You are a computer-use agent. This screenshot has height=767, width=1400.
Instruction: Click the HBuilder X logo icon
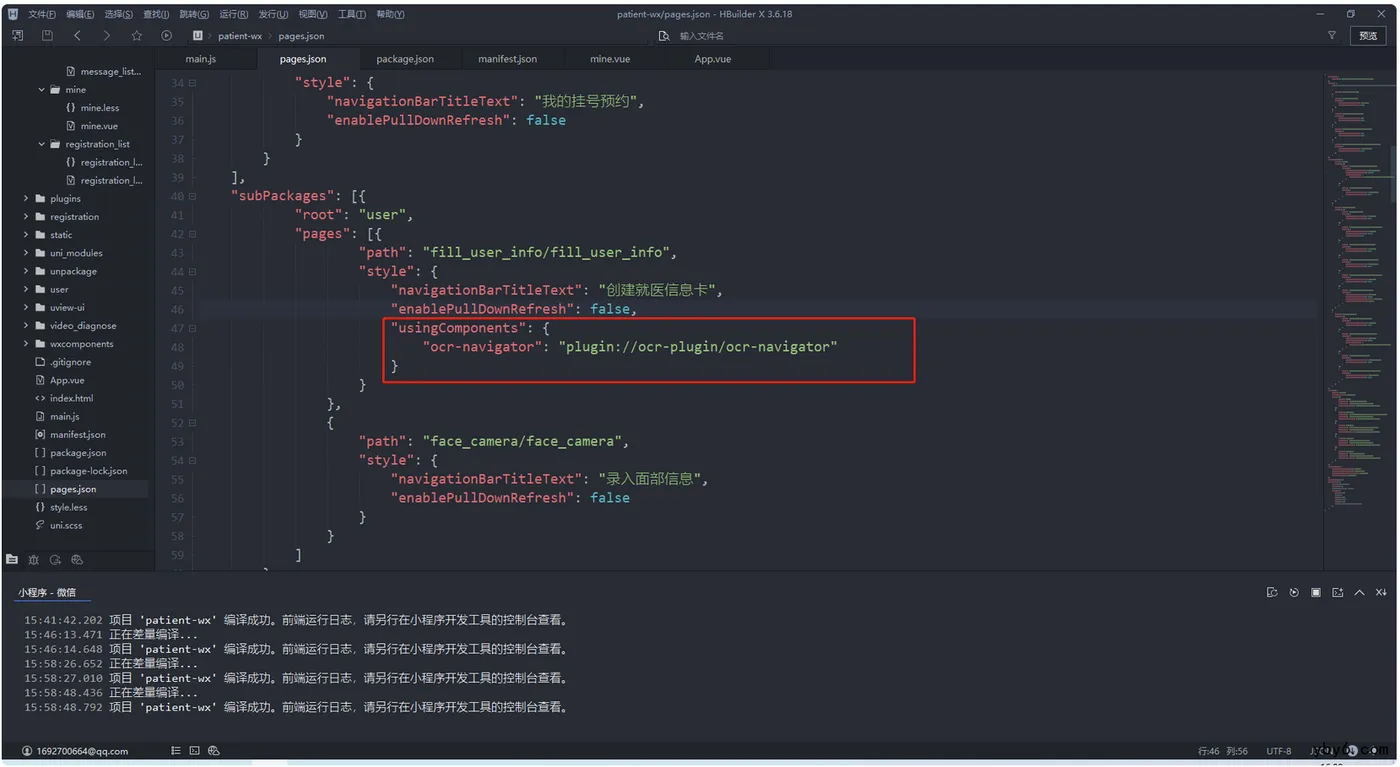tap(13, 14)
